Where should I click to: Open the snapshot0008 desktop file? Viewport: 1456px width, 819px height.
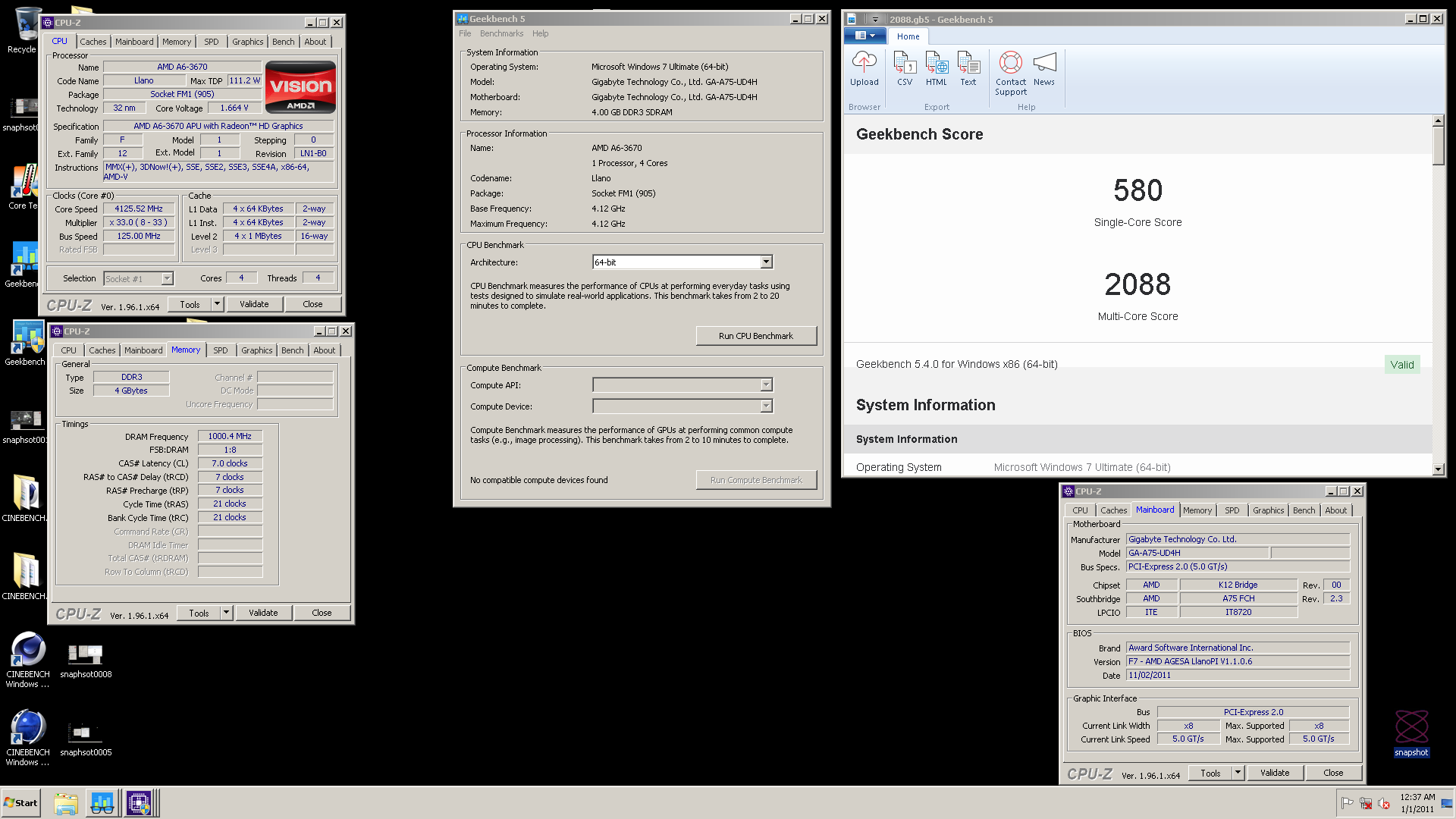(x=86, y=660)
